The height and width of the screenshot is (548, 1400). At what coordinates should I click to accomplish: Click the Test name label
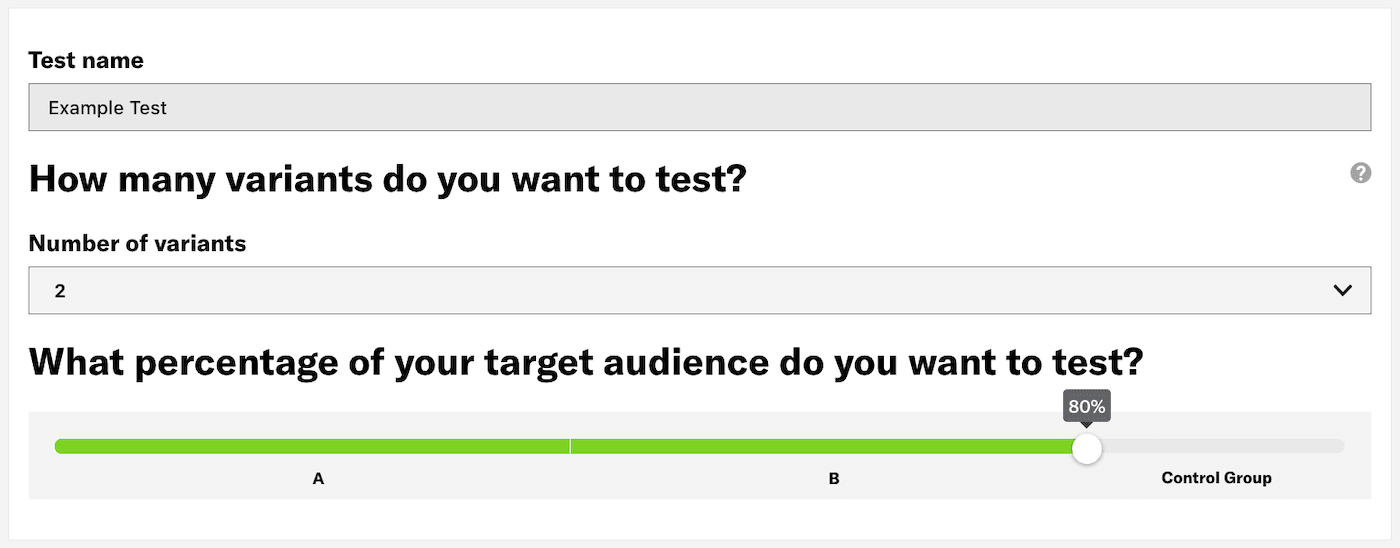click(x=86, y=60)
